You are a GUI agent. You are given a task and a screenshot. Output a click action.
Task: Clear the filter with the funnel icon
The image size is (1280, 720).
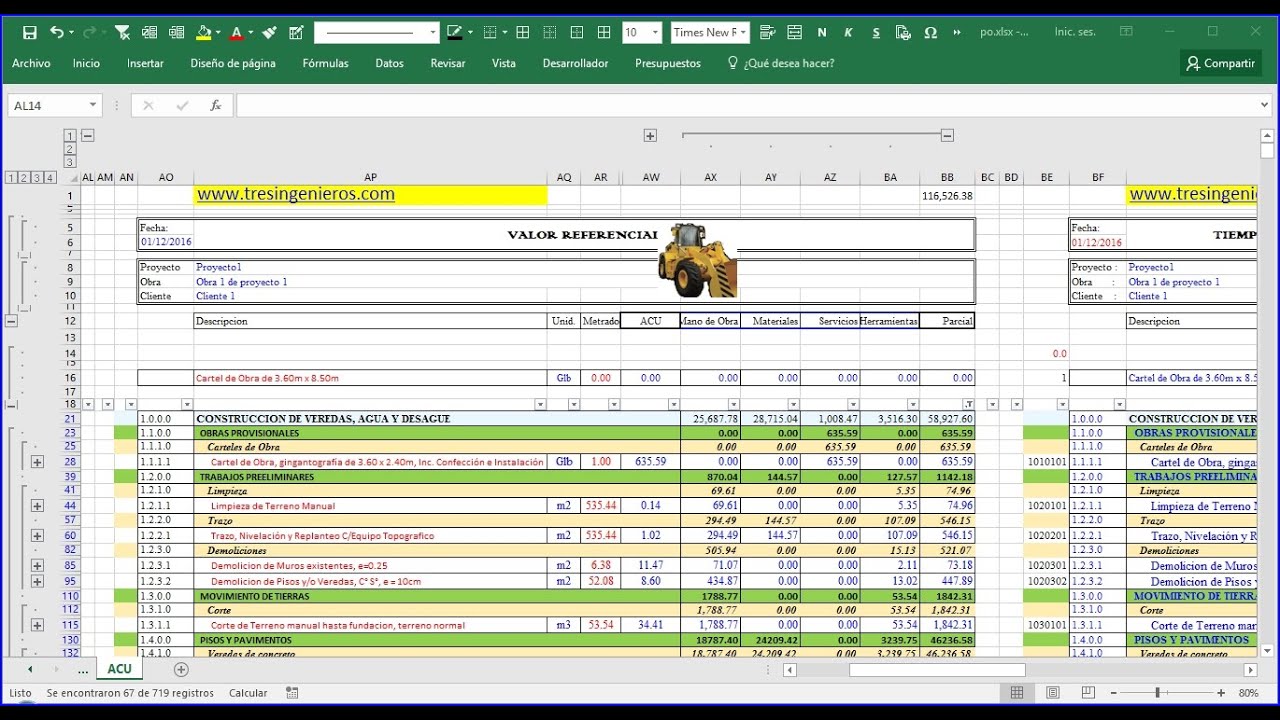(122, 33)
